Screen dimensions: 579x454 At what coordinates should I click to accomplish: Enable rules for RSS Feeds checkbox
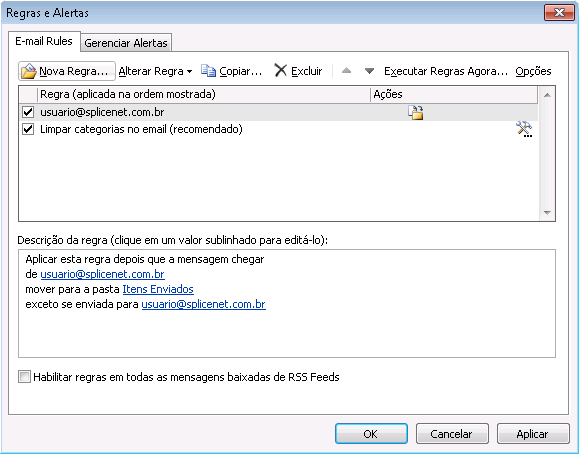[x=24, y=377]
